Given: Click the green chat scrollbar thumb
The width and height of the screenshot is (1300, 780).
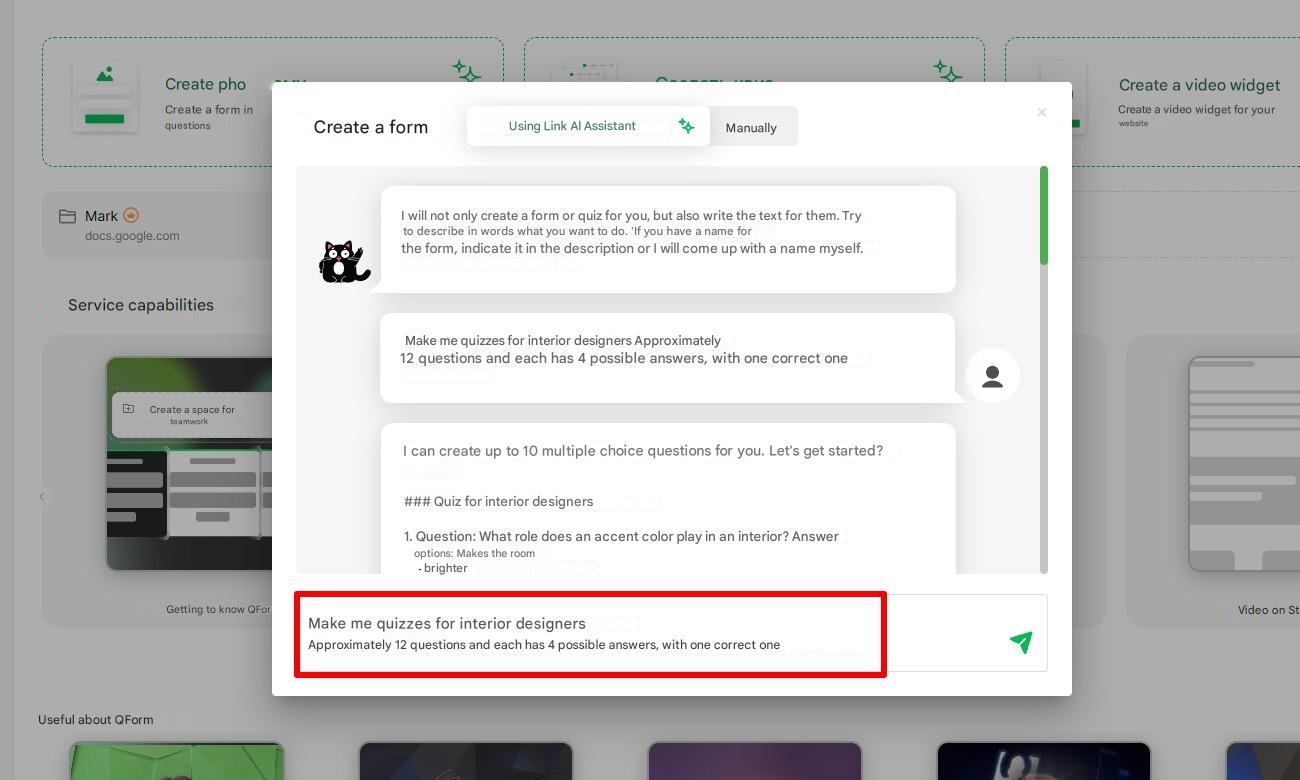Looking at the screenshot, I should pos(1044,216).
